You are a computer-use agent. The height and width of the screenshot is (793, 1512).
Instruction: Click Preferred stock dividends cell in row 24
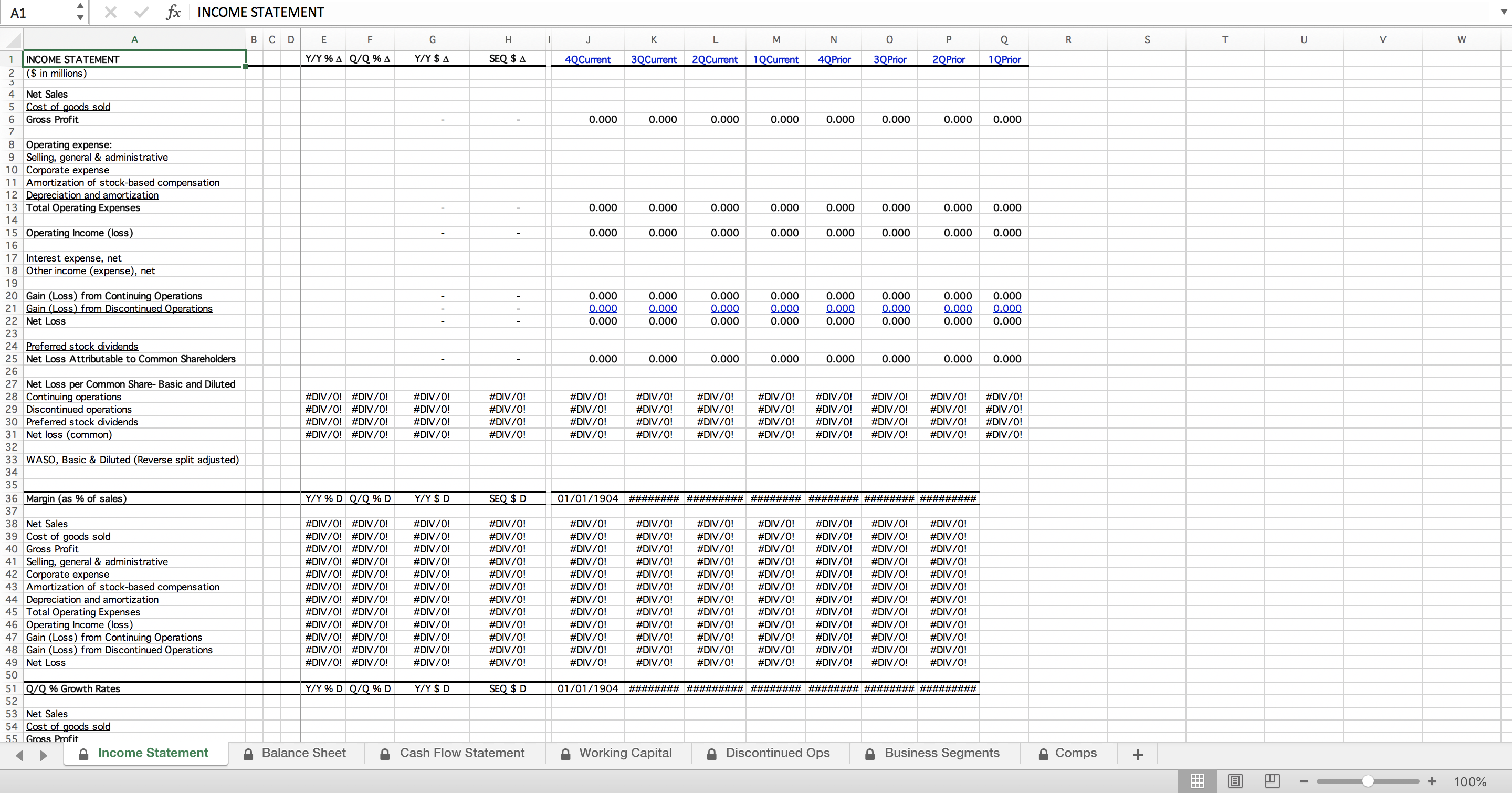tap(134, 346)
